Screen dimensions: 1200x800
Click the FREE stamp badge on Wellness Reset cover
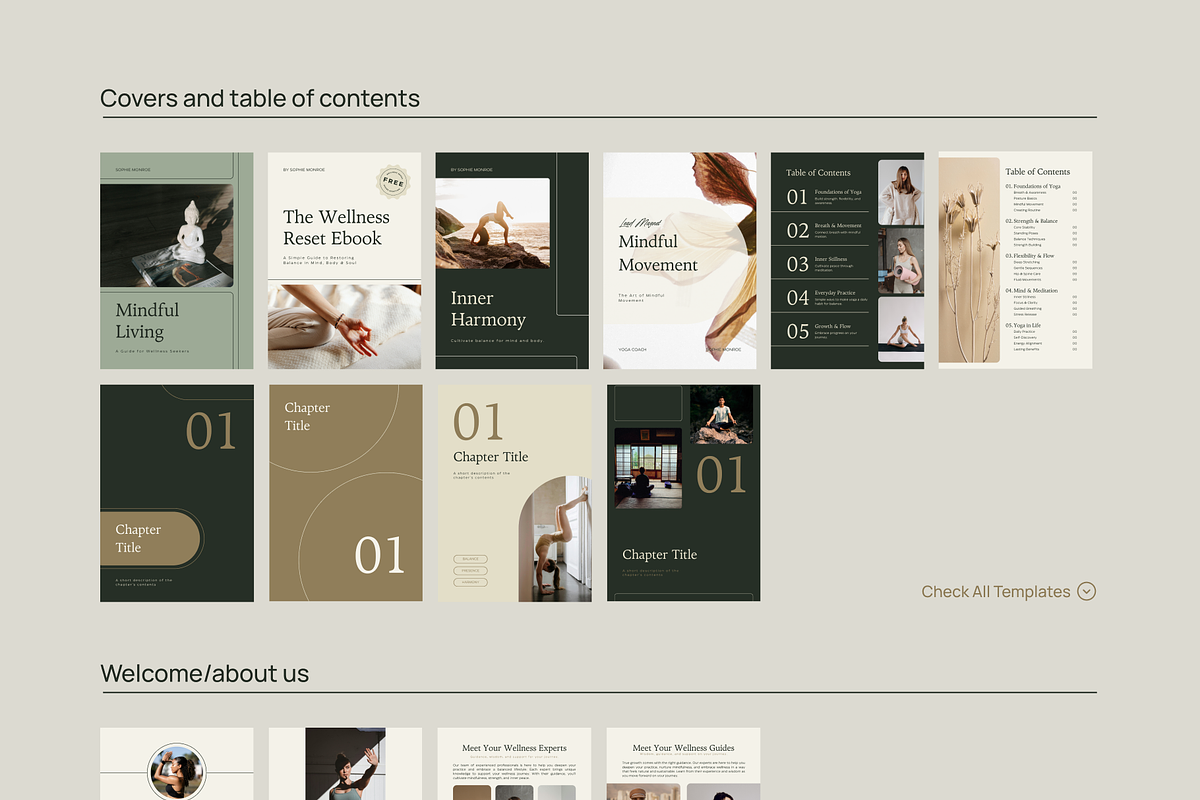point(393,181)
